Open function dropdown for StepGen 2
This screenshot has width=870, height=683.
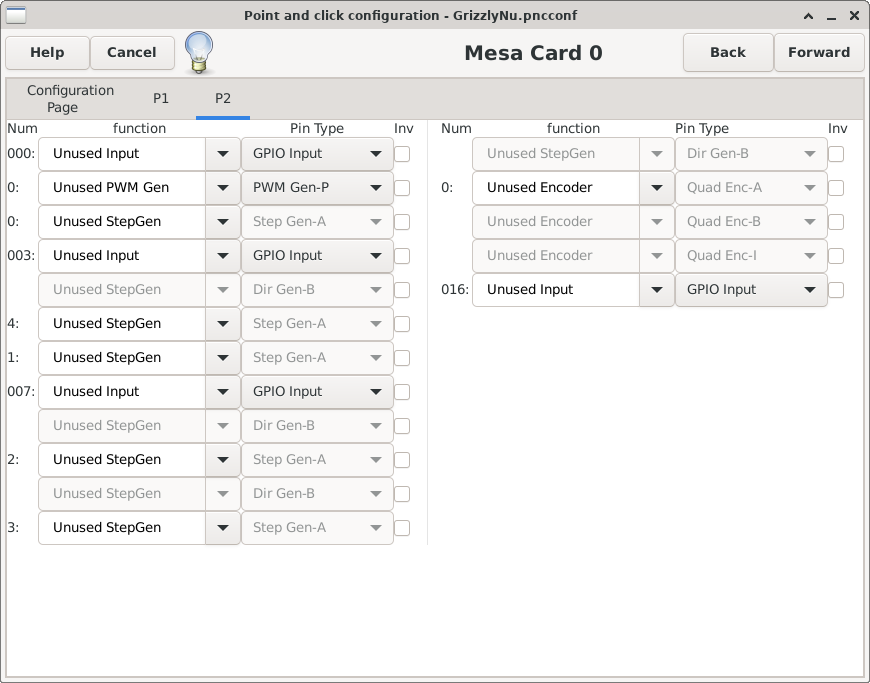[223, 460]
